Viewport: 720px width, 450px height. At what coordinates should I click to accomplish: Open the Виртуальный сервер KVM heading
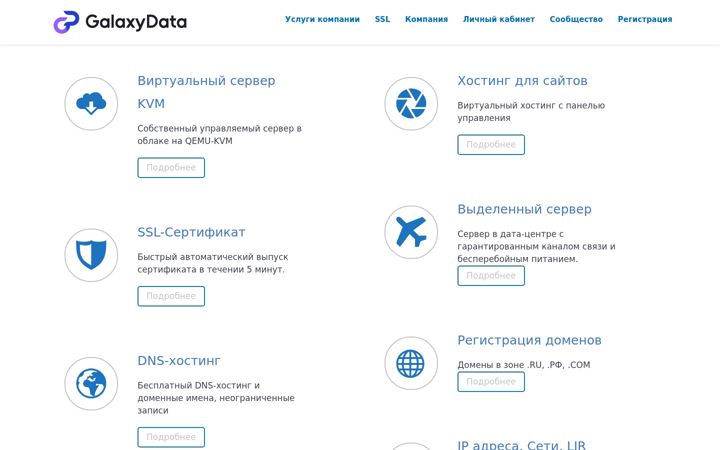tap(206, 92)
